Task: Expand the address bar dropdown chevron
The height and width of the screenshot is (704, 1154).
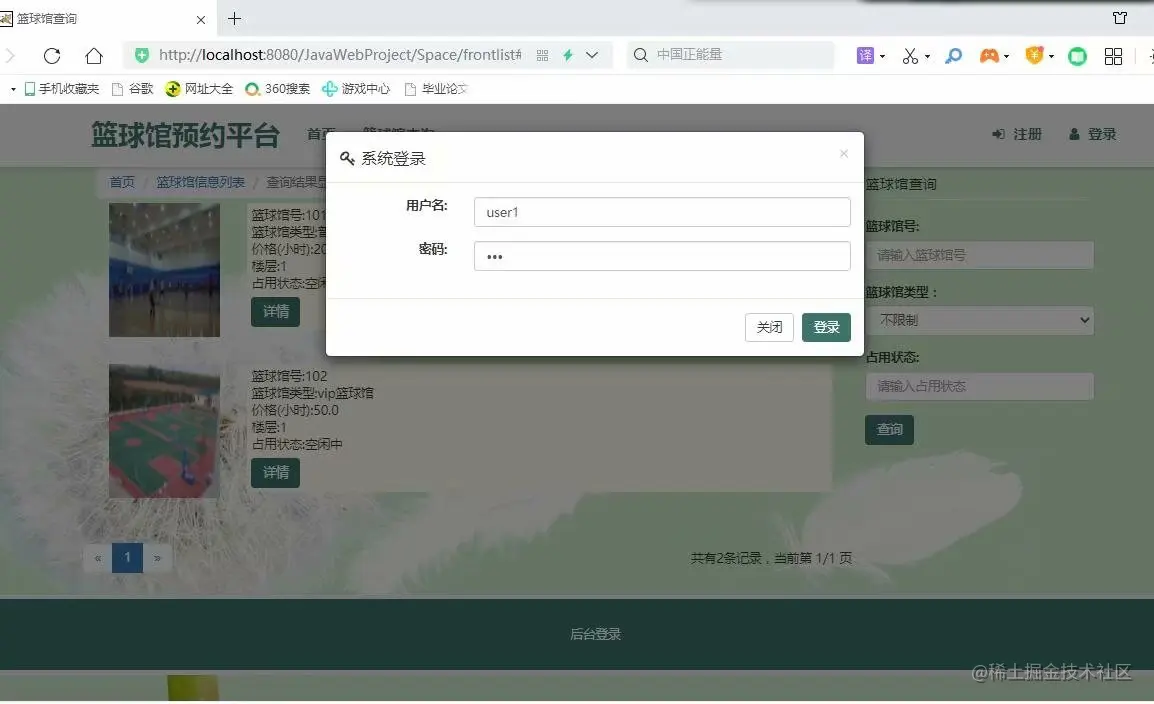Action: coord(592,55)
